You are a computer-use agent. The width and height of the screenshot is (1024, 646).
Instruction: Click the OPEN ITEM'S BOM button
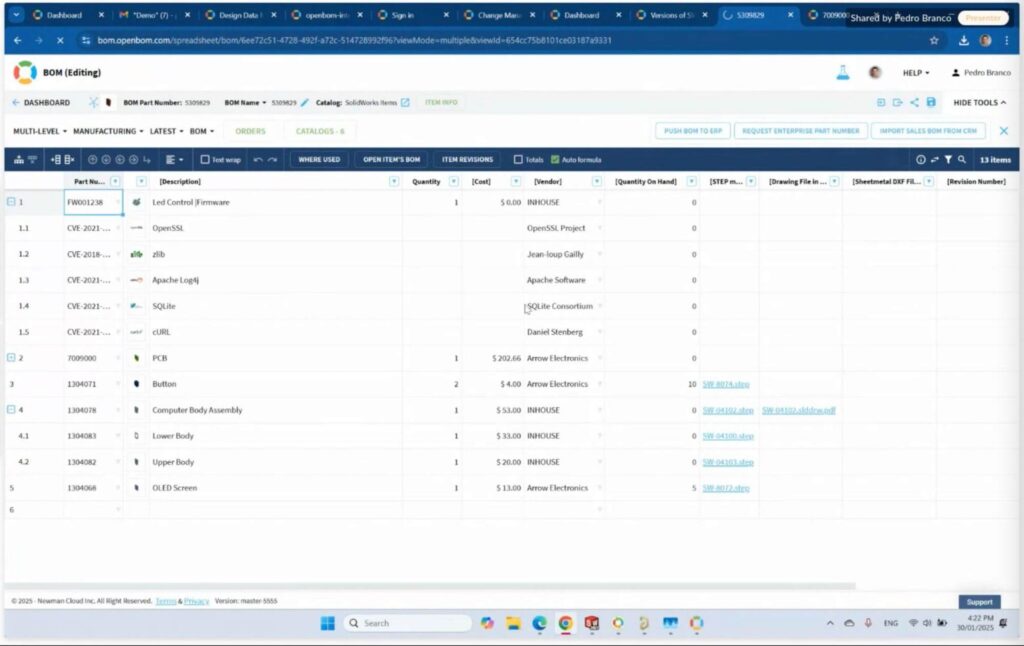[x=391, y=159]
